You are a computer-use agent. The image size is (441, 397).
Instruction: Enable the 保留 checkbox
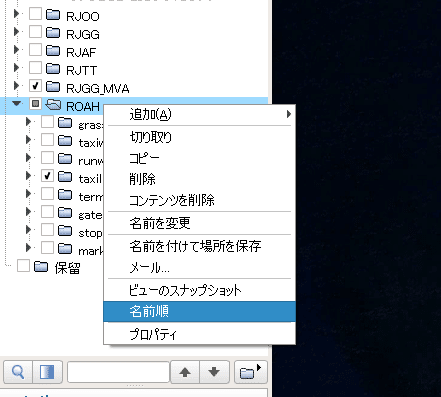23,266
